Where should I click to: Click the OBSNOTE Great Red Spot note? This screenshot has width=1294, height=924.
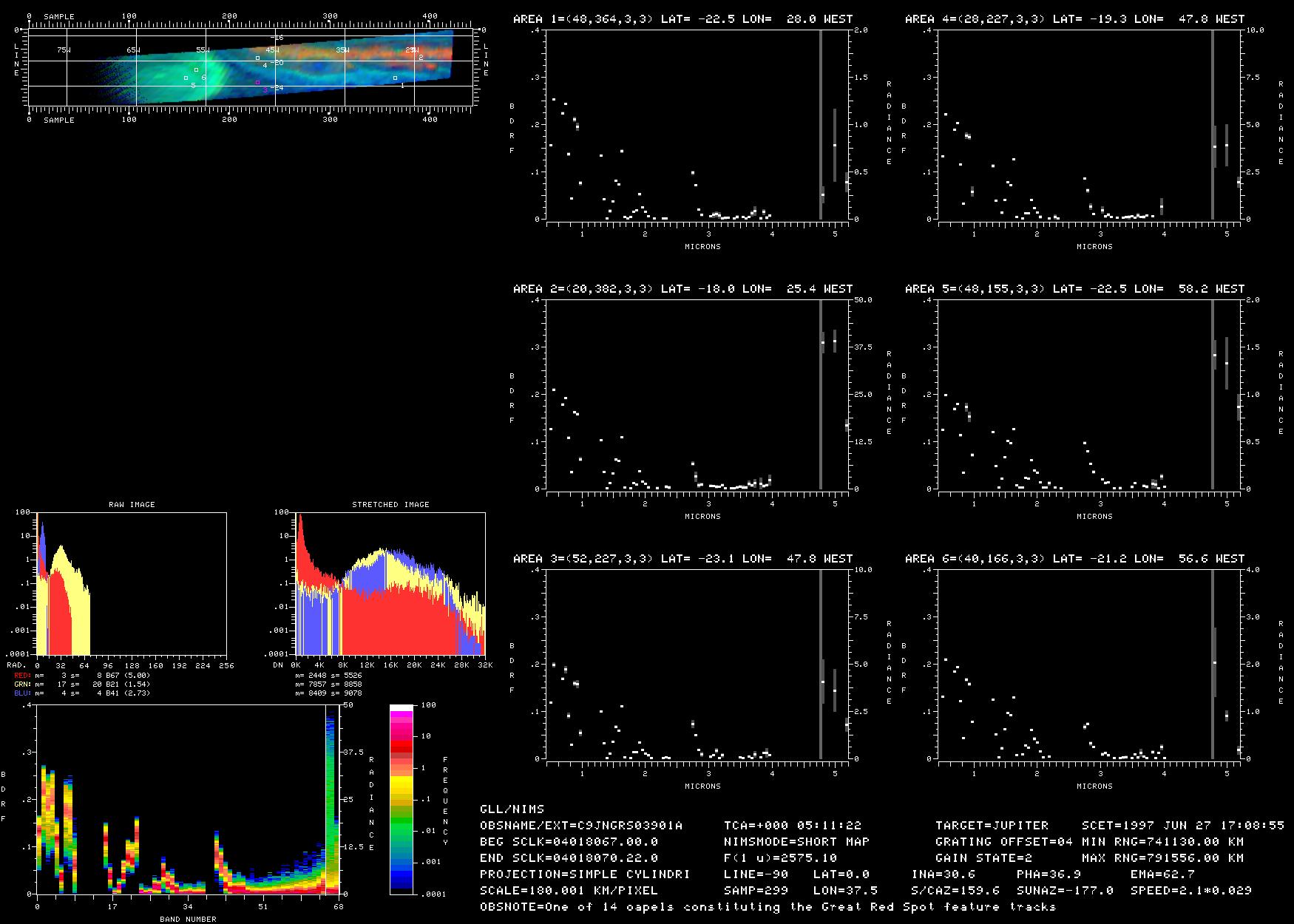pyautogui.click(x=768, y=907)
